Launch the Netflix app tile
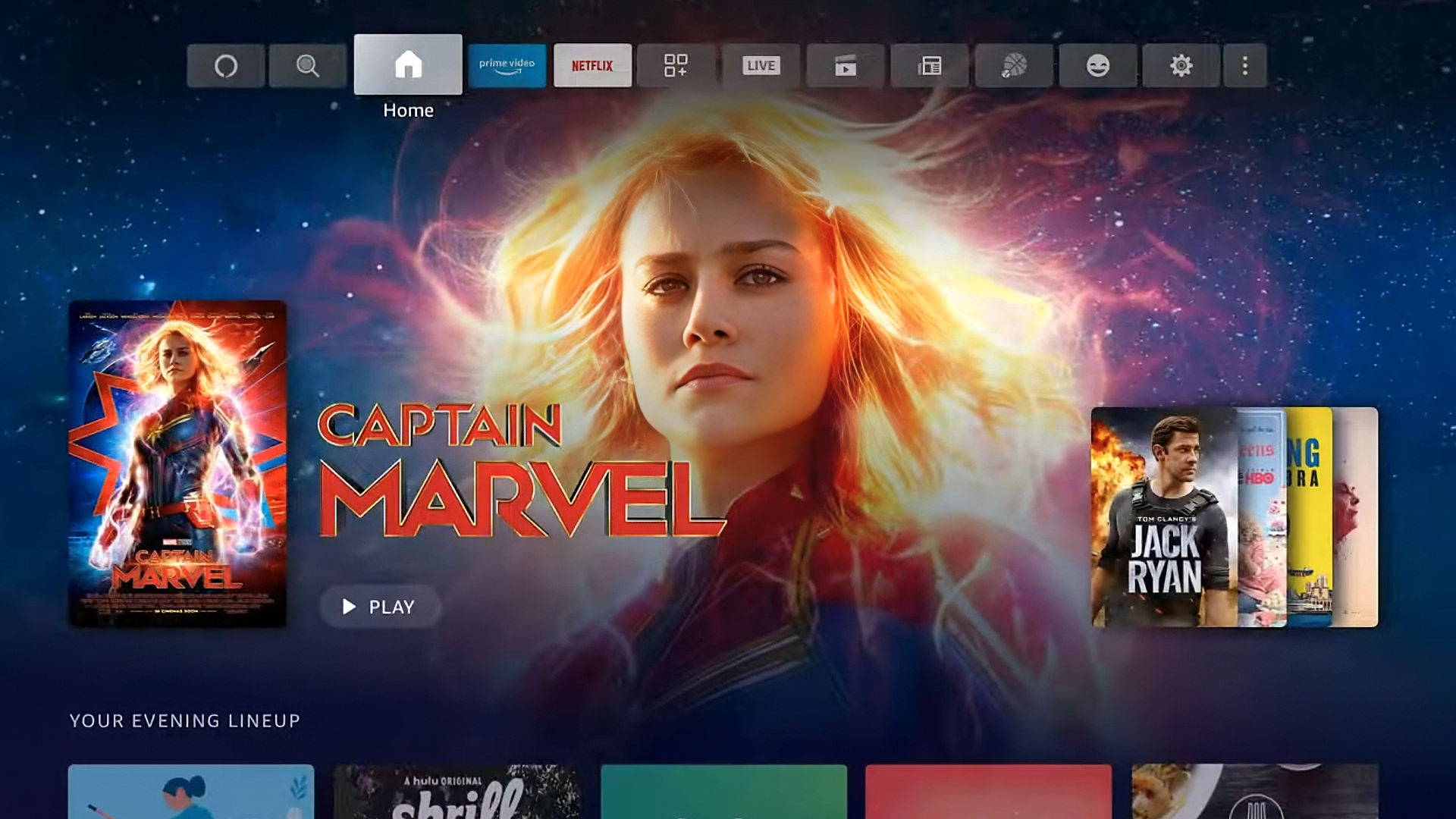The image size is (1456, 819). [x=592, y=66]
